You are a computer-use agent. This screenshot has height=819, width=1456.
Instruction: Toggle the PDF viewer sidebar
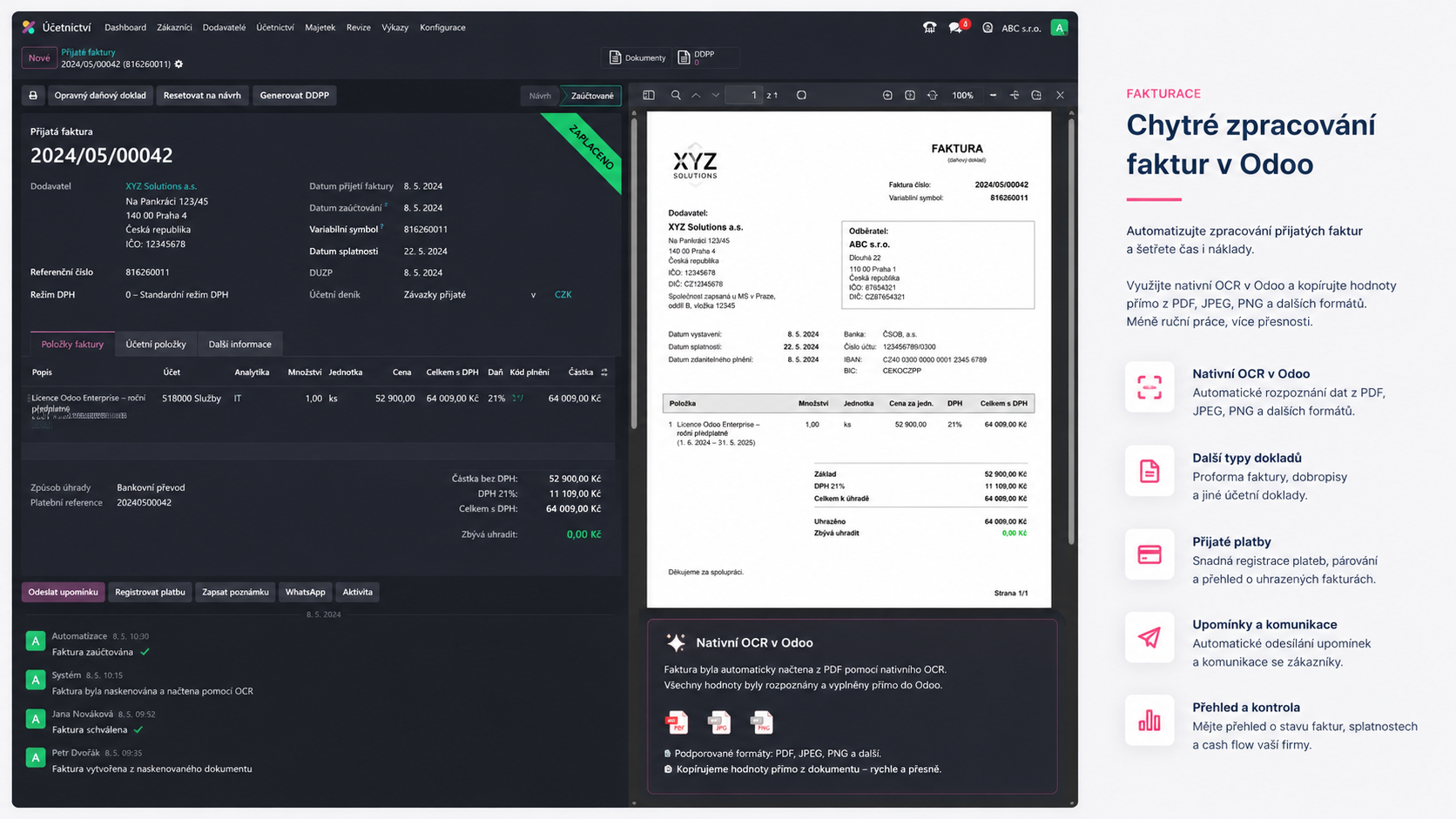click(x=649, y=96)
